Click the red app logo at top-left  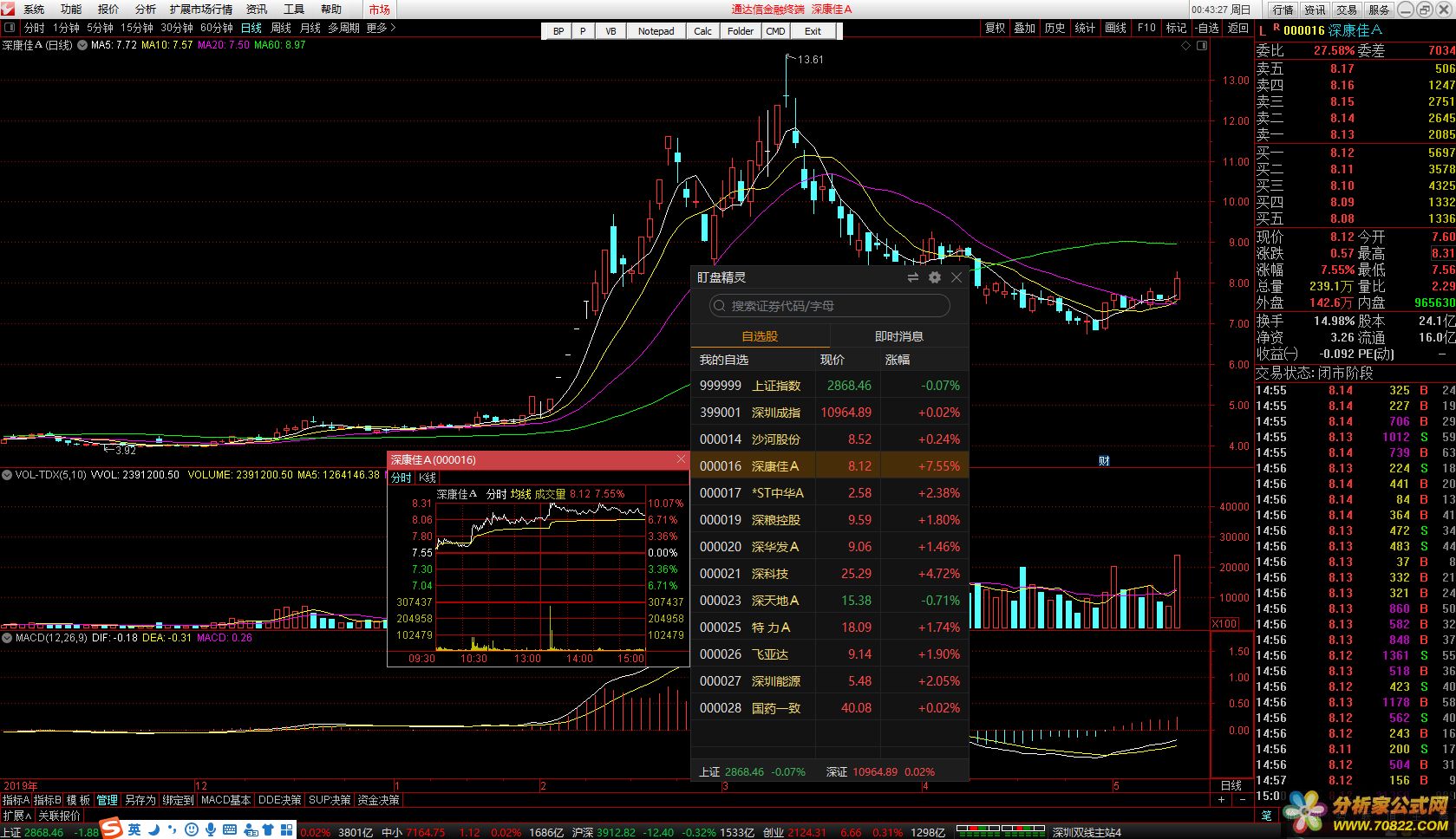8,9
